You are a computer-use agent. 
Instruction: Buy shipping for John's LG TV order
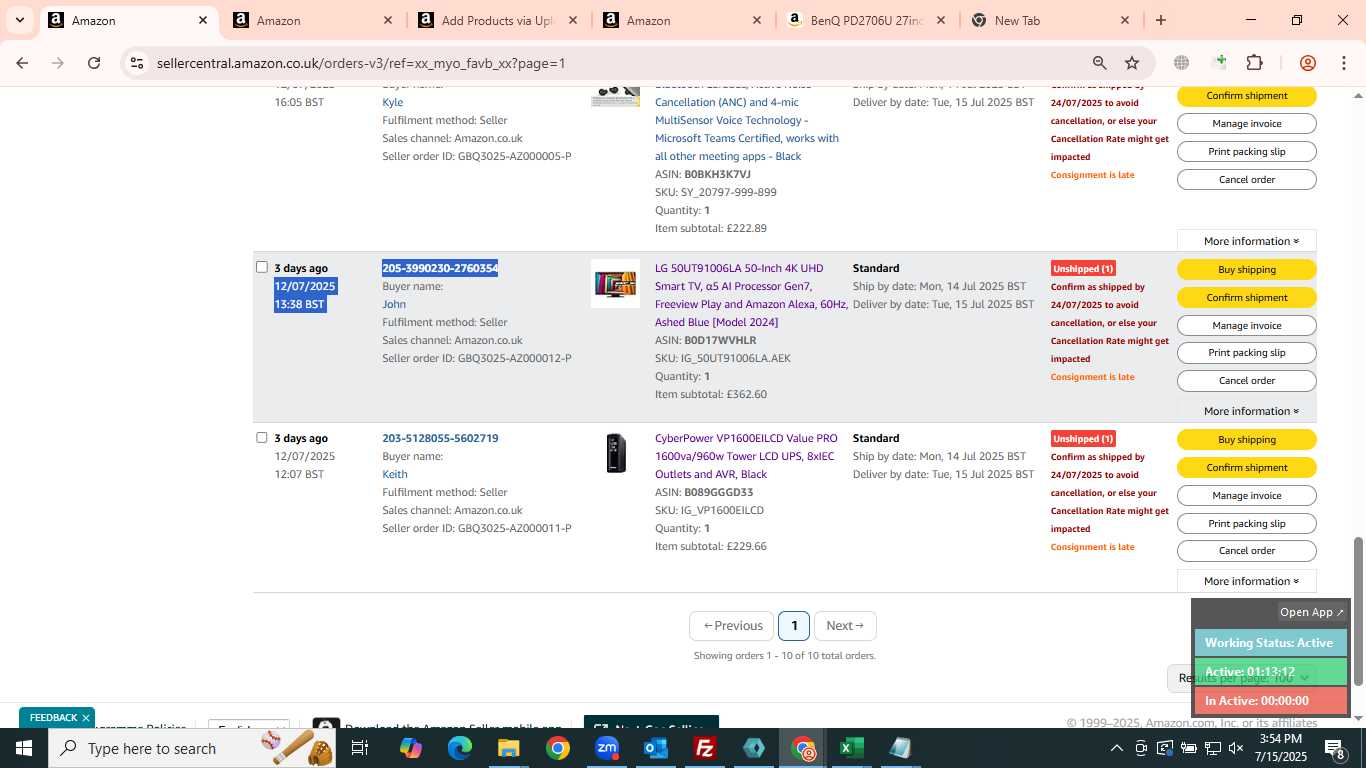click(x=1247, y=269)
